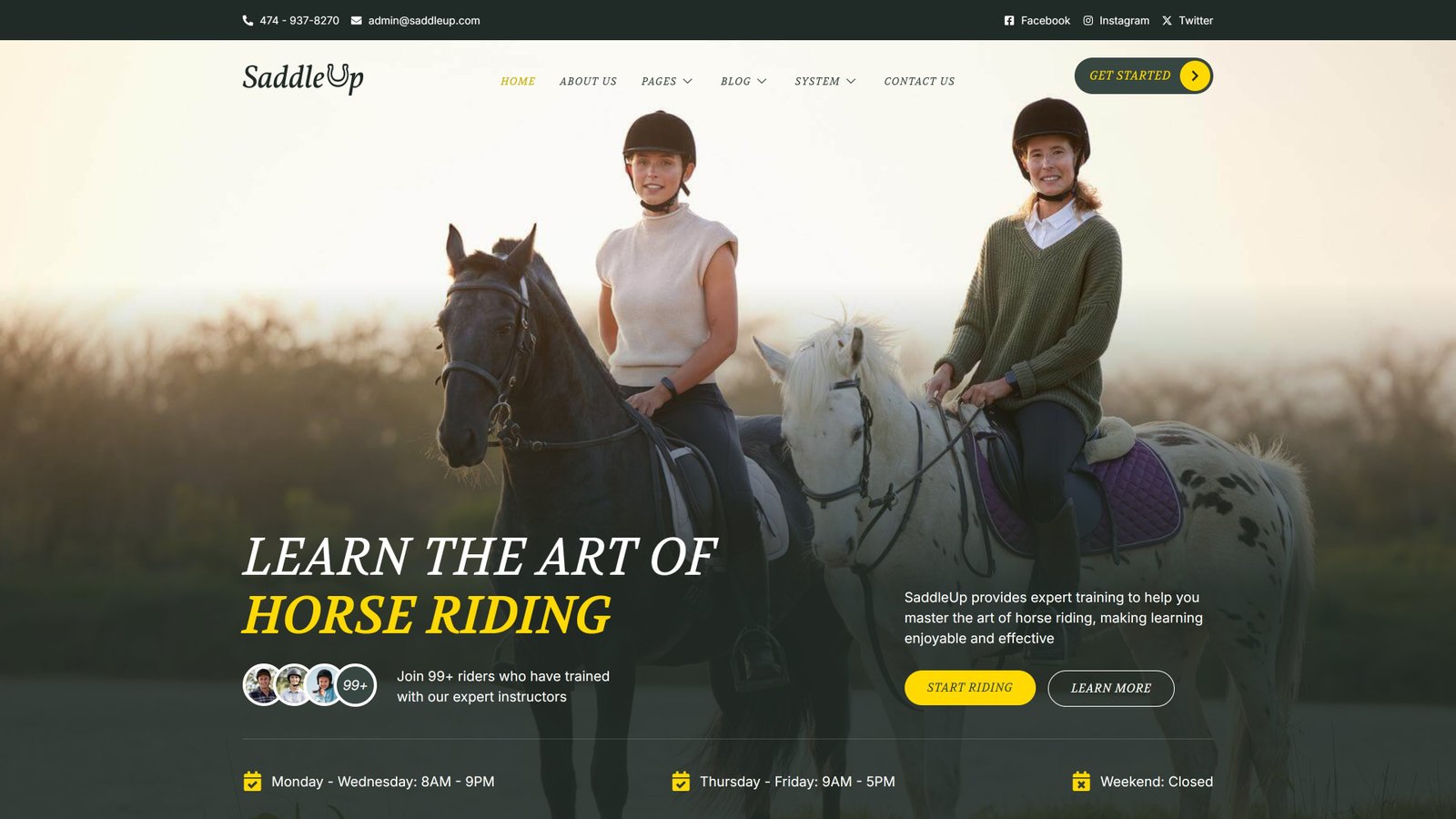Viewport: 1456px width, 819px height.
Task: Click the Instagram icon in top bar
Action: pos(1087,20)
